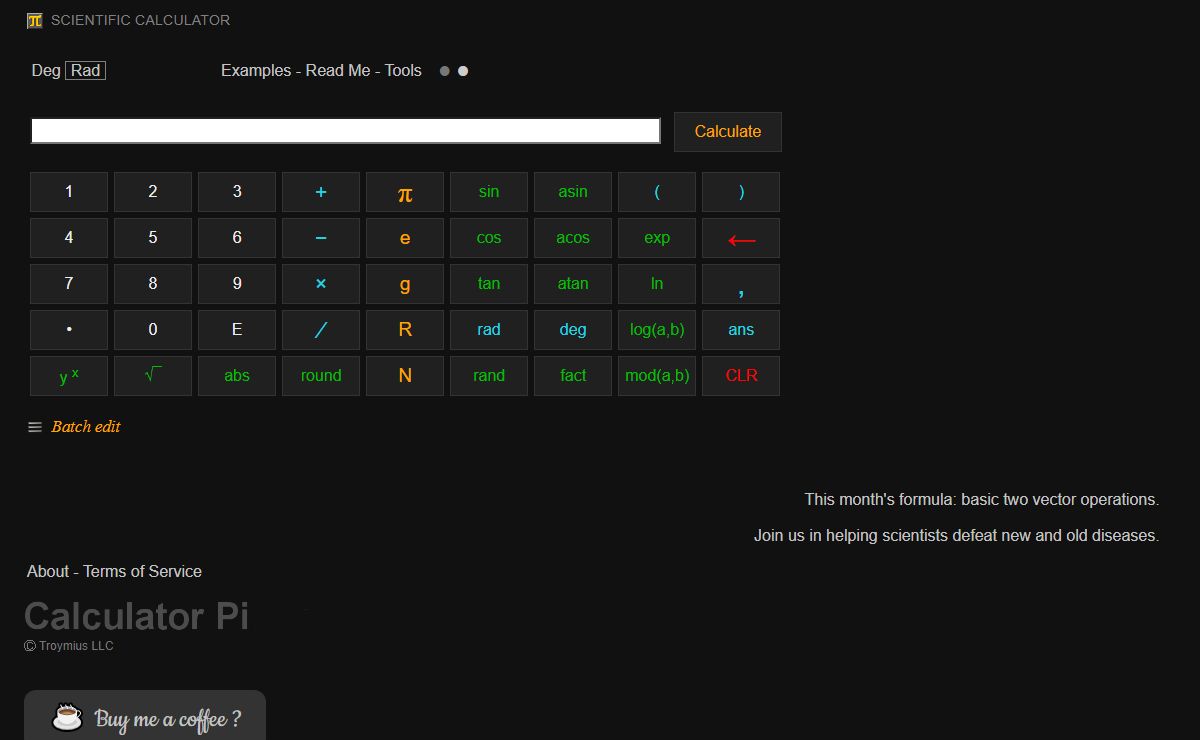Click the tan function key
The image size is (1200, 740).
[x=489, y=284]
